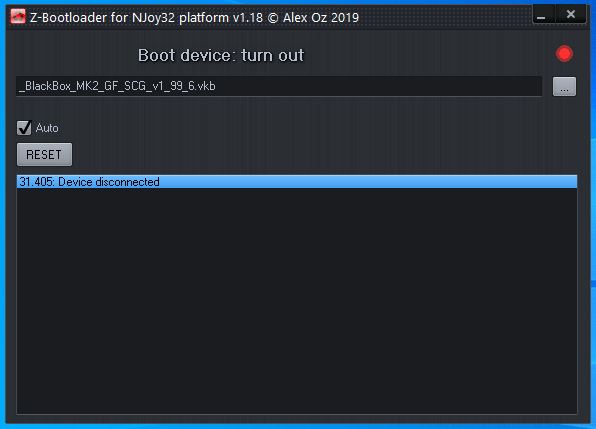
Task: Click the Z-Bootloader title bar text
Action: (68, 17)
